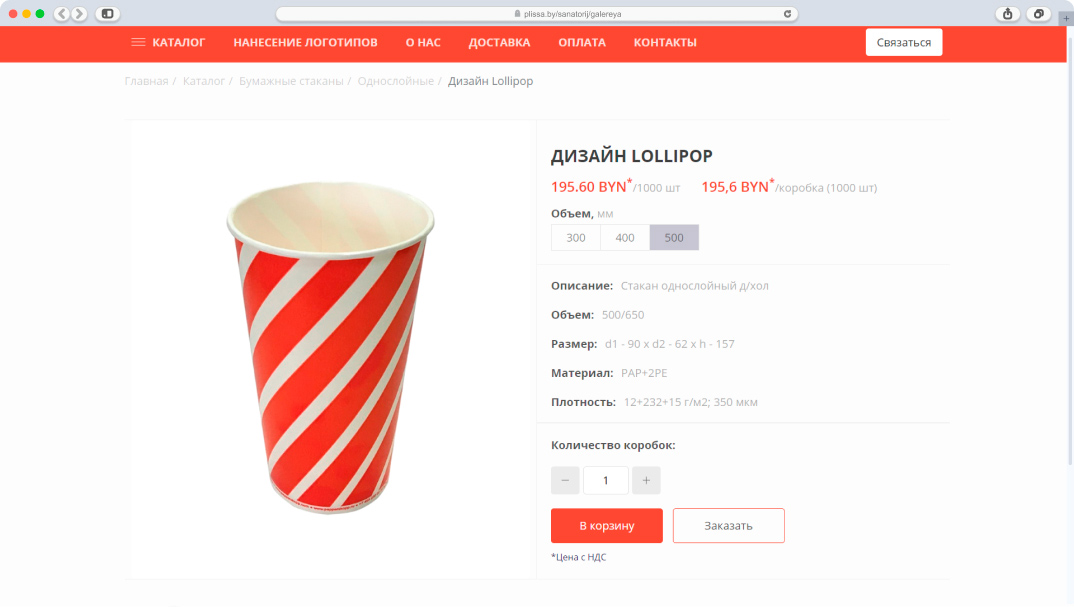1074x607 pixels.
Task: Click the Заказать button
Action: pos(729,525)
